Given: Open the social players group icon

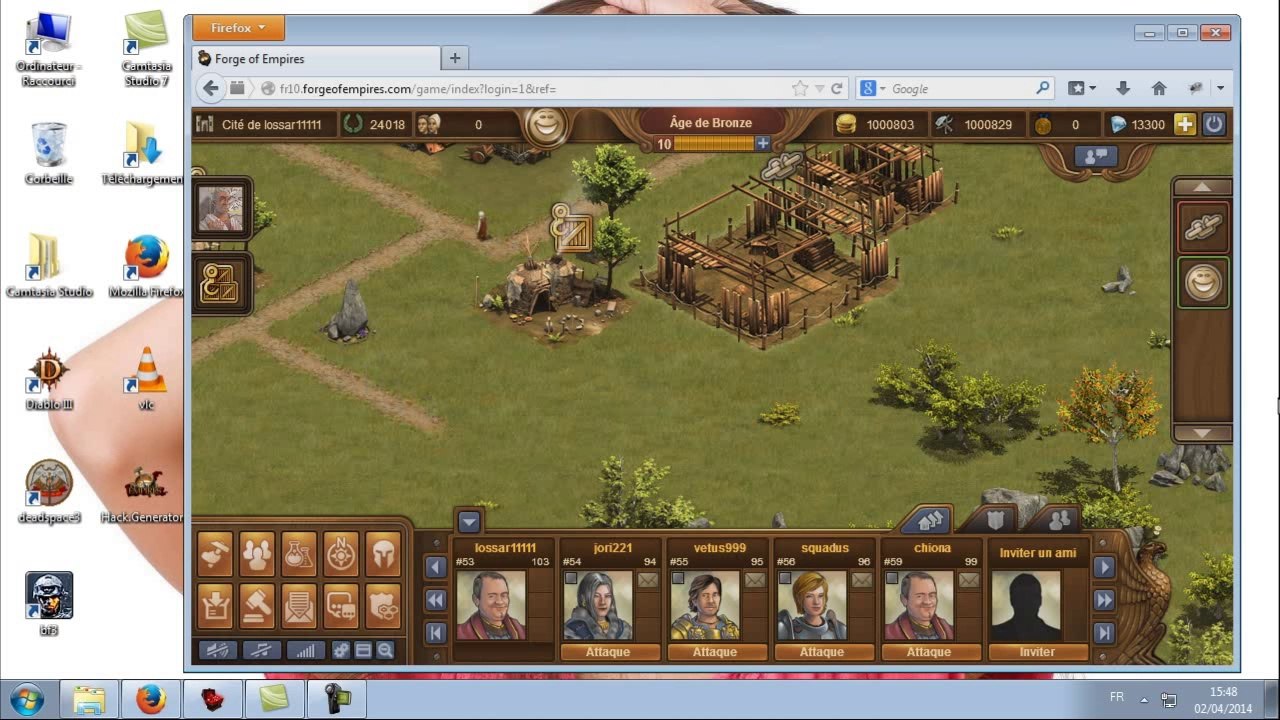Looking at the screenshot, I should coord(257,554).
